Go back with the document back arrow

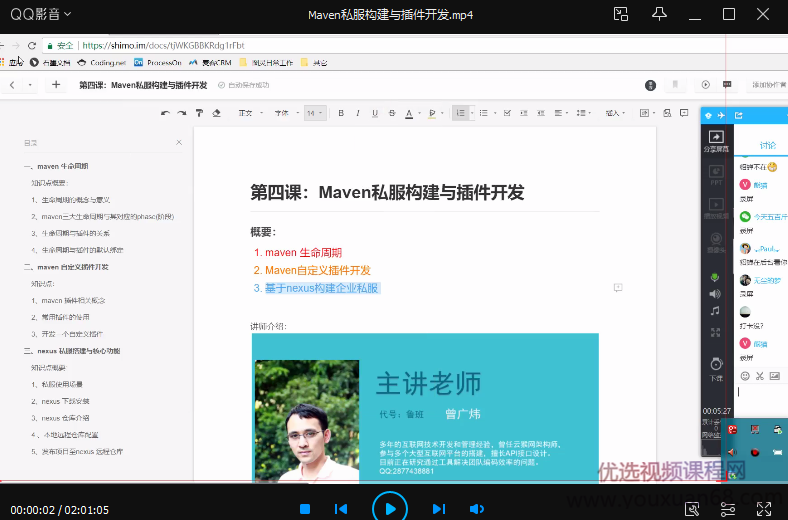tap(12, 85)
